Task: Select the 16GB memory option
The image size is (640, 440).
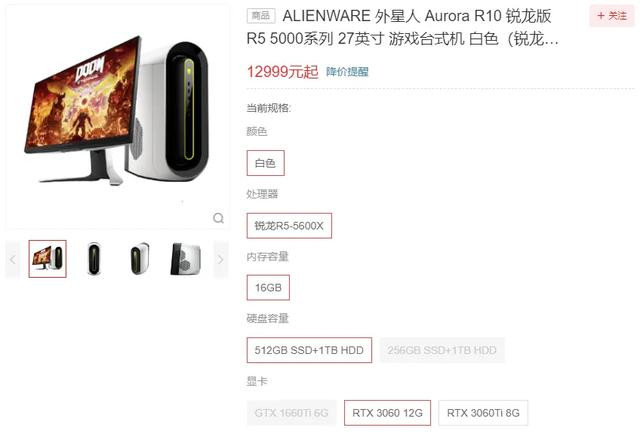Action: [268, 288]
